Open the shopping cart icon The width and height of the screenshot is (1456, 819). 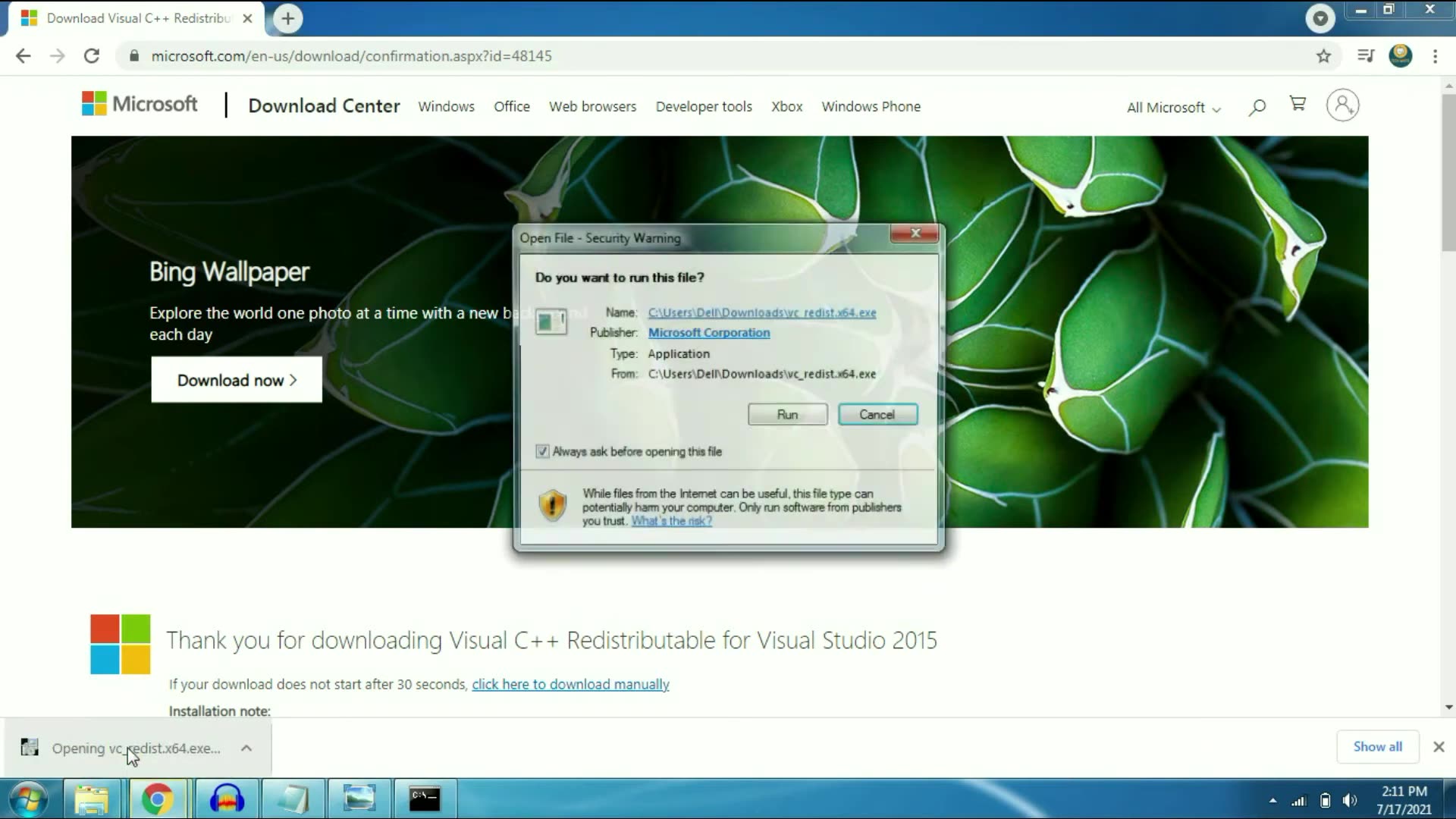pos(1298,104)
